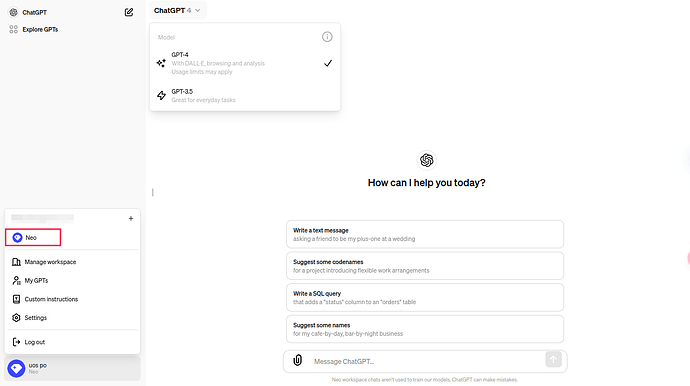Select GPT-4 model checkmark
690x386 pixels.
click(x=328, y=63)
